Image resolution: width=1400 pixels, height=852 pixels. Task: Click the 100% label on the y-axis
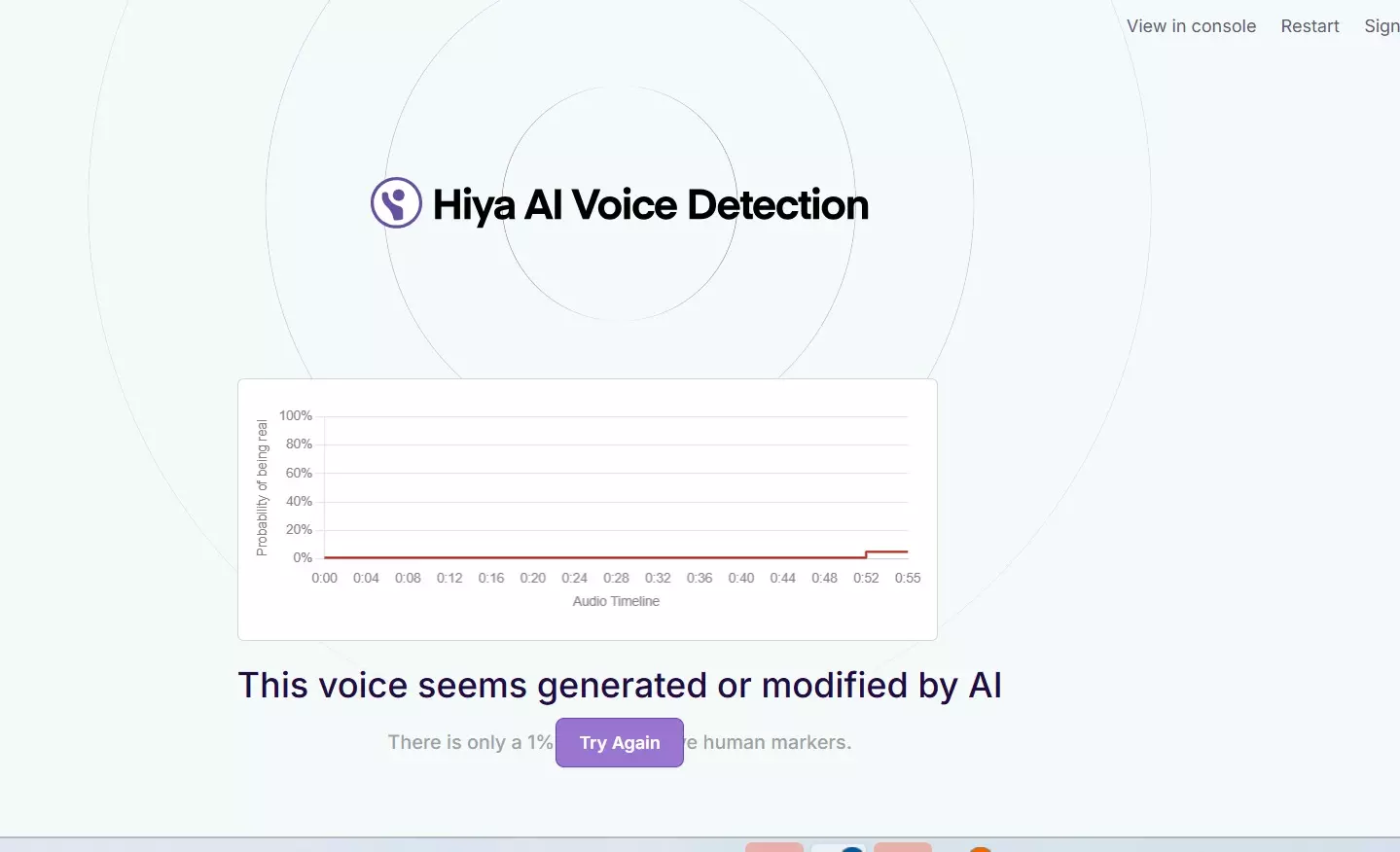click(296, 415)
